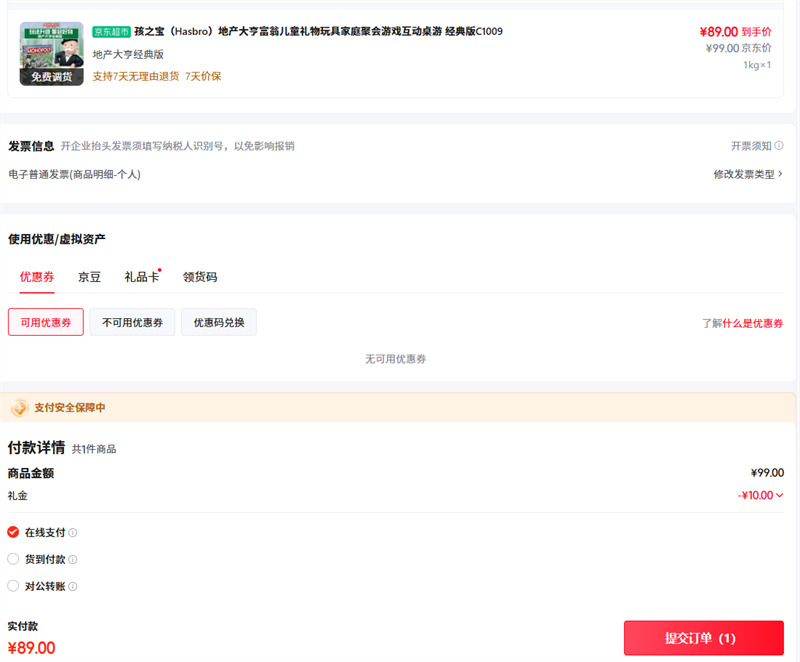Submit the order with 提交订单 button
The width and height of the screenshot is (800, 662).
(703, 638)
